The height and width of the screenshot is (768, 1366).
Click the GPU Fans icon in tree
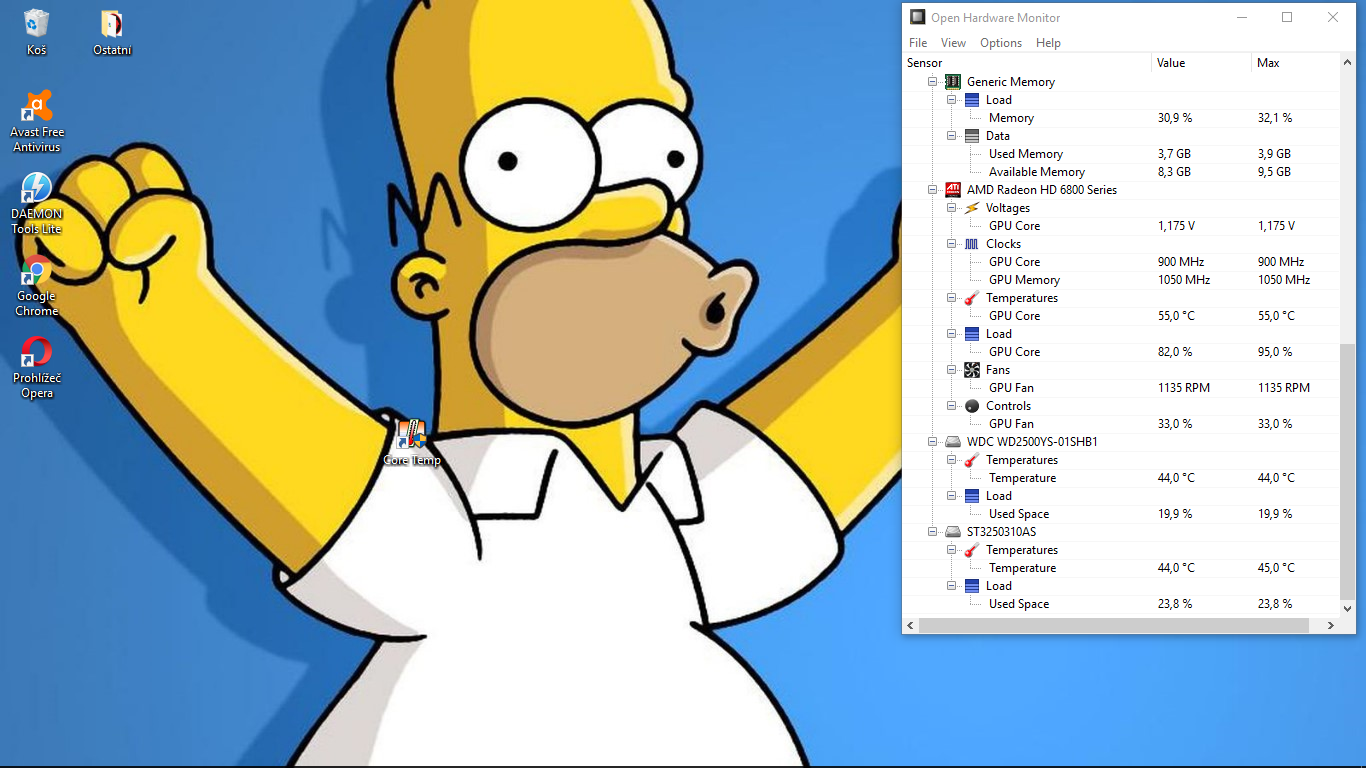point(972,370)
